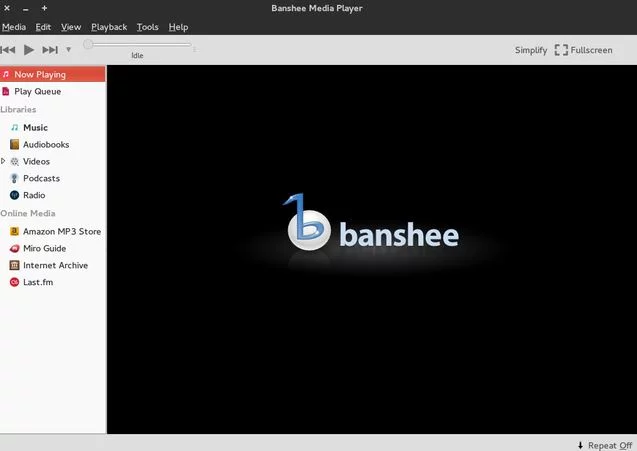Click the Last.fm icon
This screenshot has height=451, width=637.
(15, 282)
